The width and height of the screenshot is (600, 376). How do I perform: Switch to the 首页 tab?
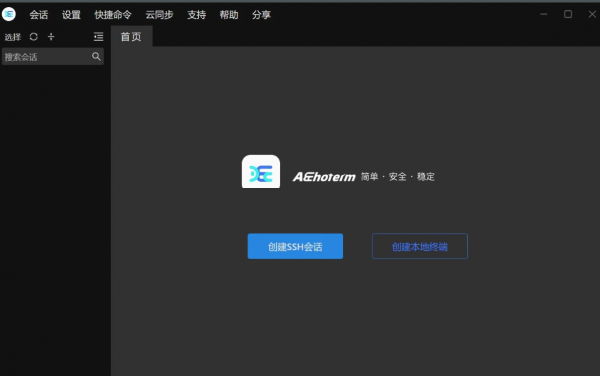pyautogui.click(x=131, y=37)
